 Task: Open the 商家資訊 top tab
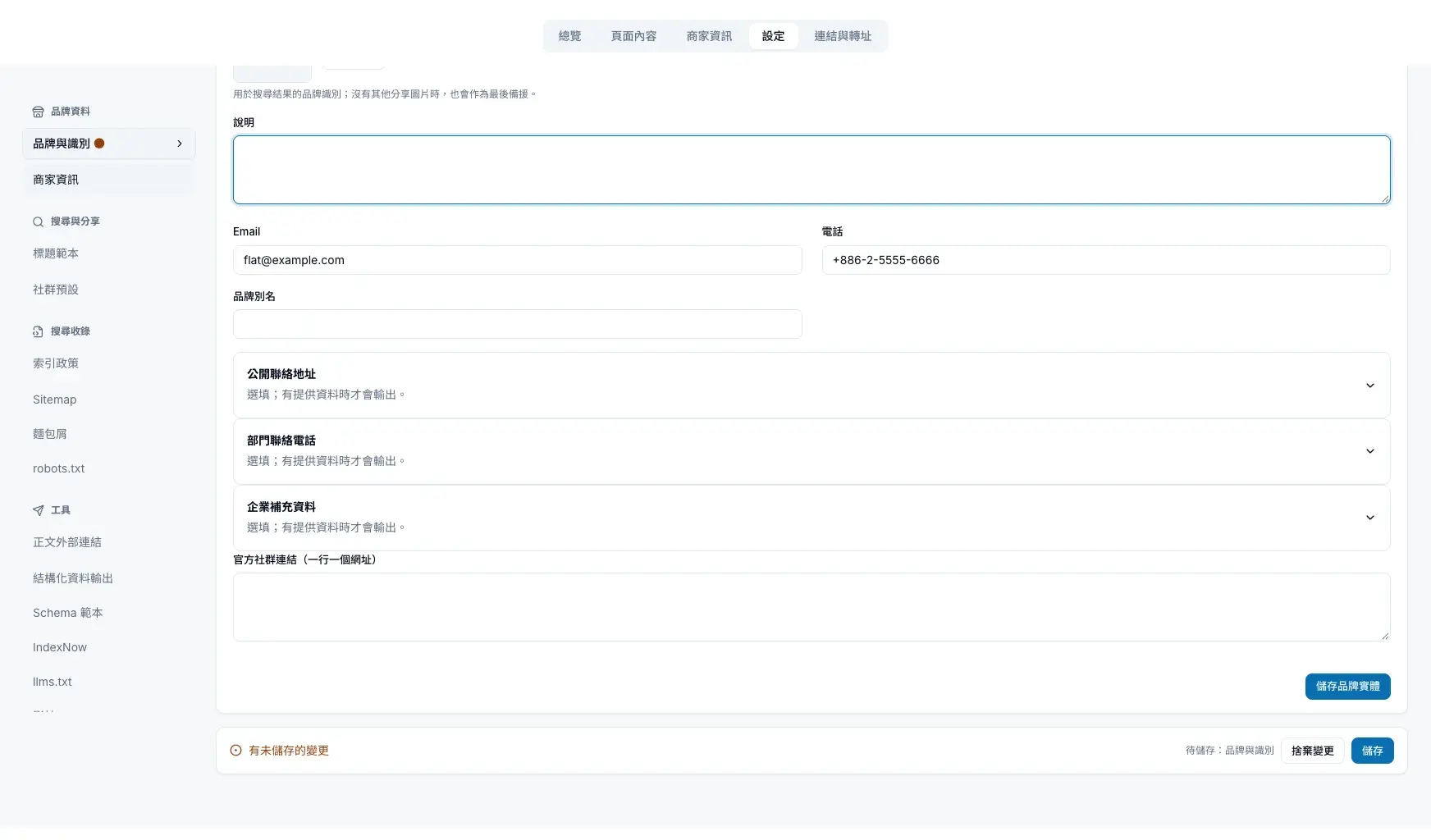pos(709,36)
